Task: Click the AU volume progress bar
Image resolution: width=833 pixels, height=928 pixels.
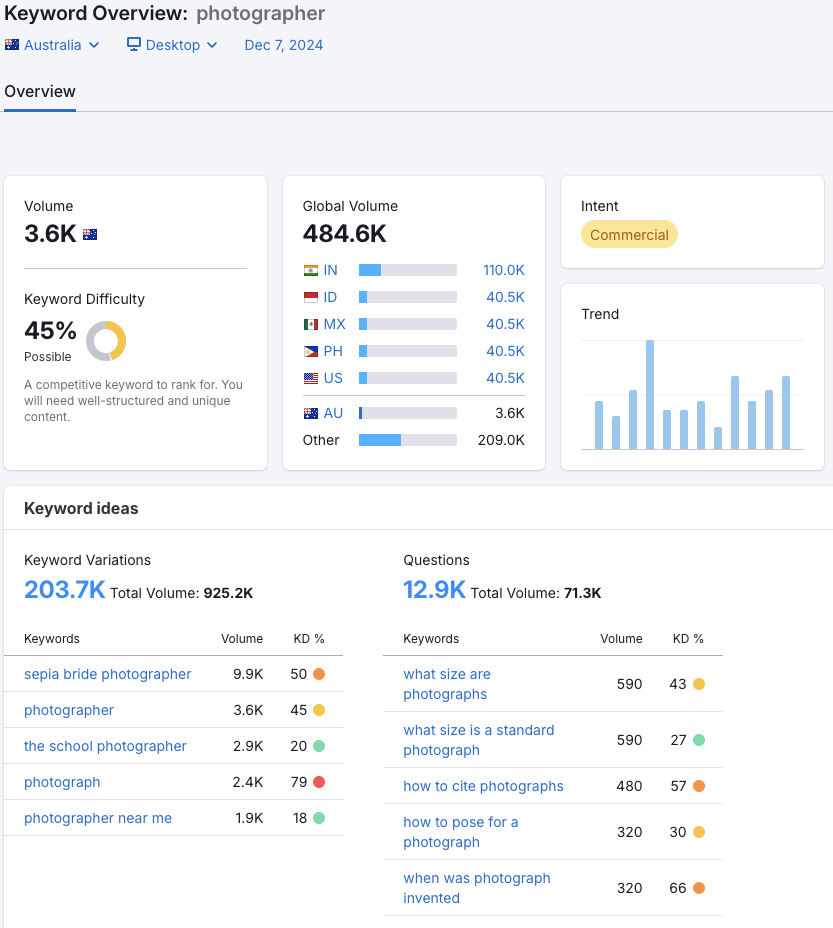Action: [408, 413]
